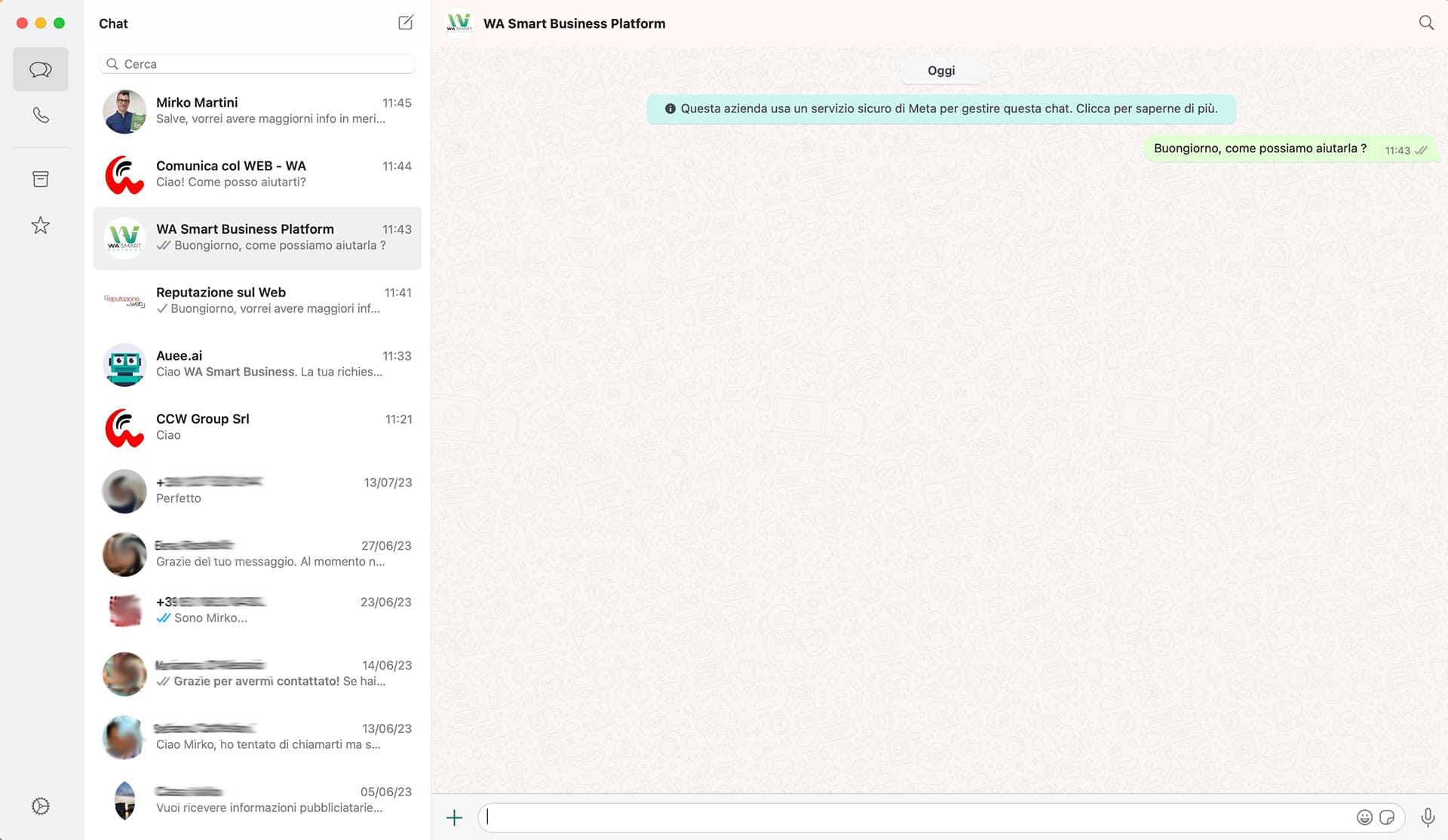Click the Meta secure service notice

pyautogui.click(x=941, y=109)
